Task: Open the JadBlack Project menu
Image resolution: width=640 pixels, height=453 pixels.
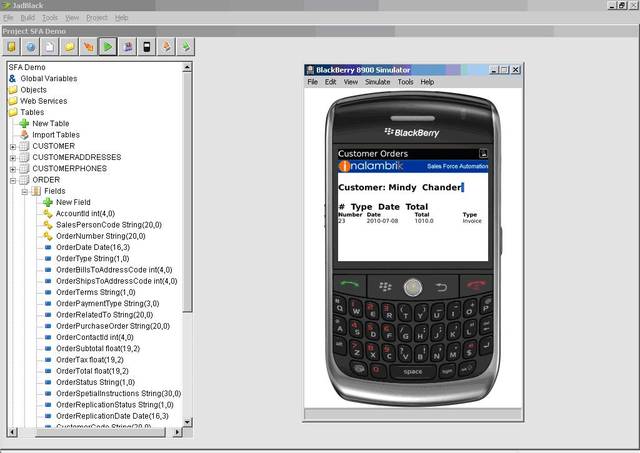Action: coord(97,18)
